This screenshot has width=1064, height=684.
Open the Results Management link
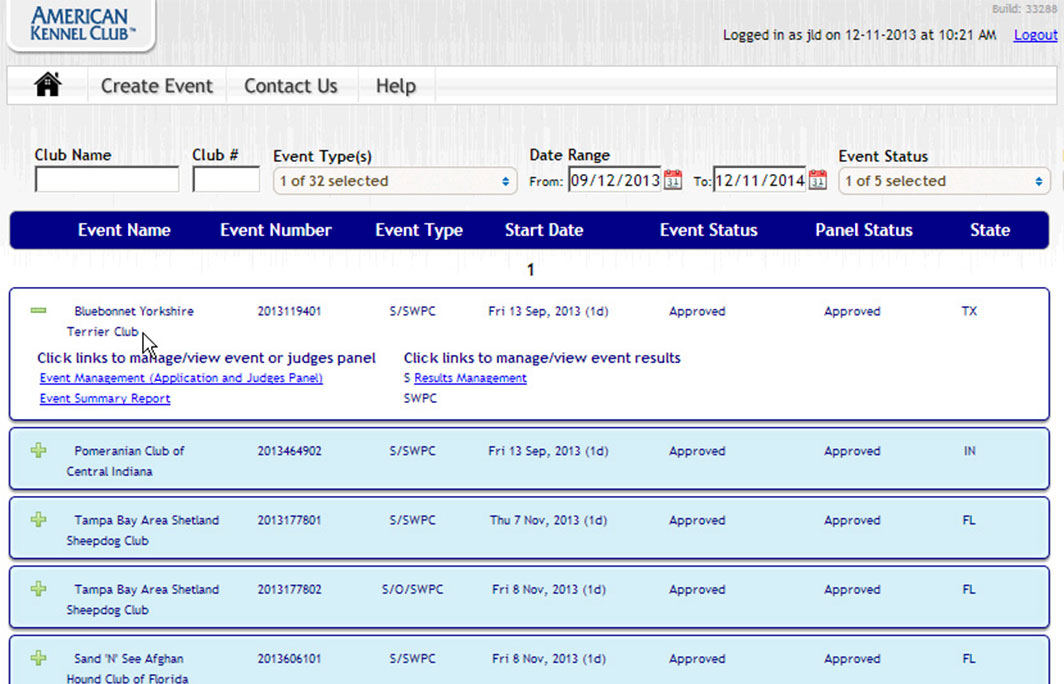tap(470, 378)
